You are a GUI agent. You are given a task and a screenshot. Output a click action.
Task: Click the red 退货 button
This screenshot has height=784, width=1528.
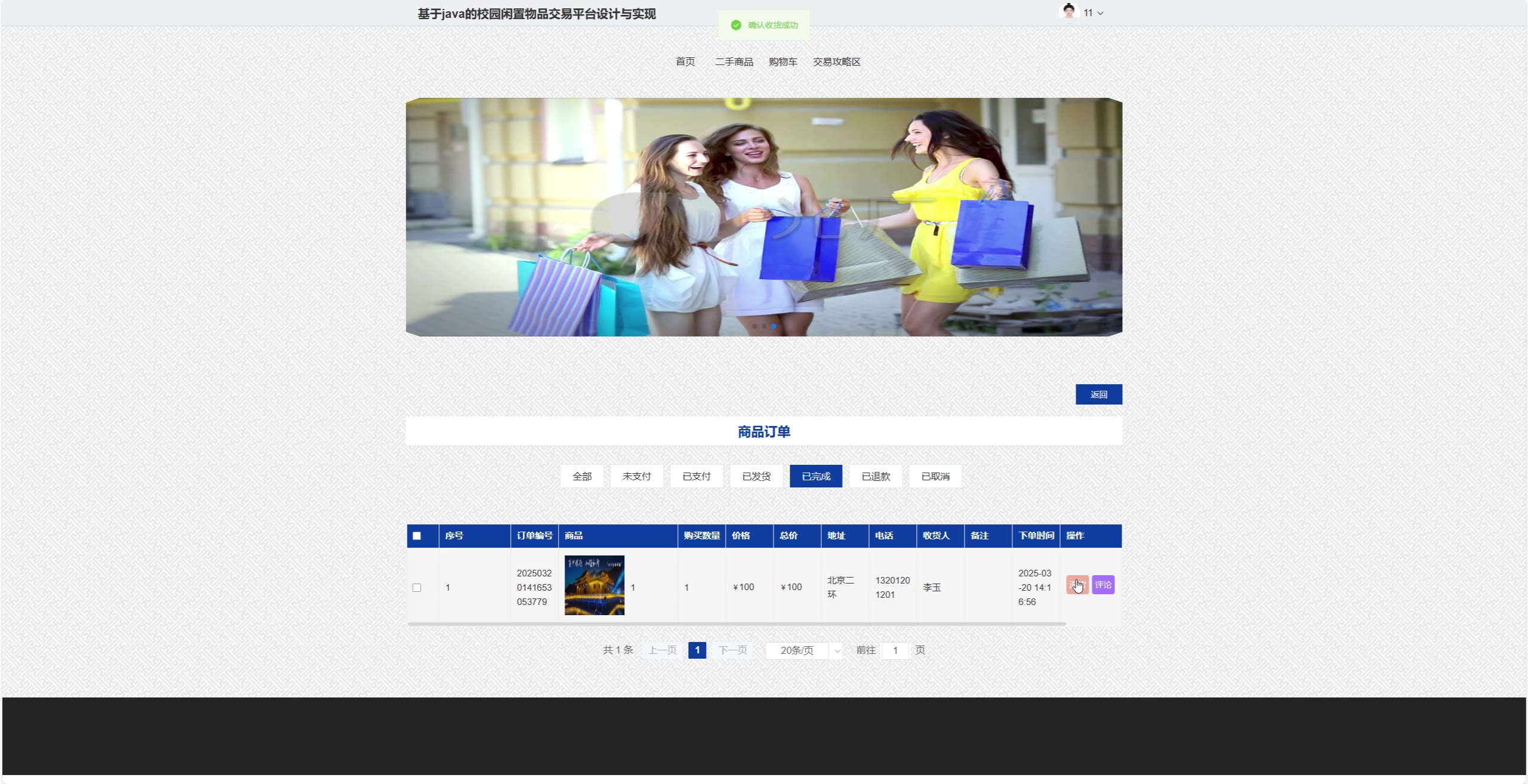click(x=1077, y=585)
